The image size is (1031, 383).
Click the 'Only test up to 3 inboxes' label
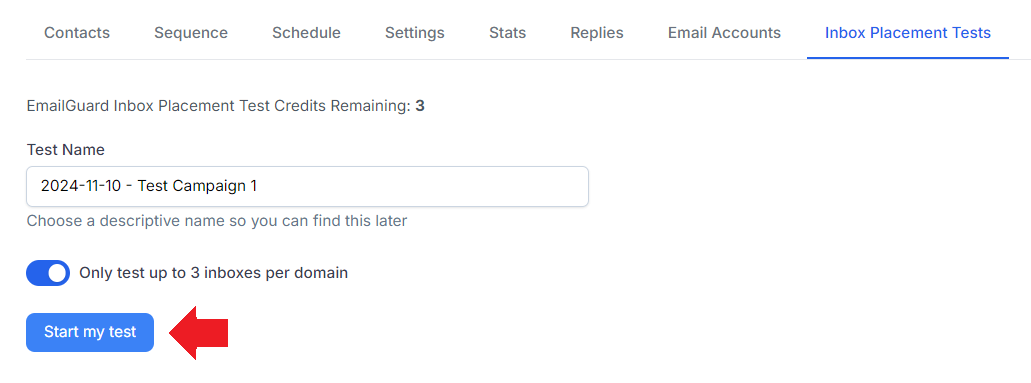coord(214,272)
